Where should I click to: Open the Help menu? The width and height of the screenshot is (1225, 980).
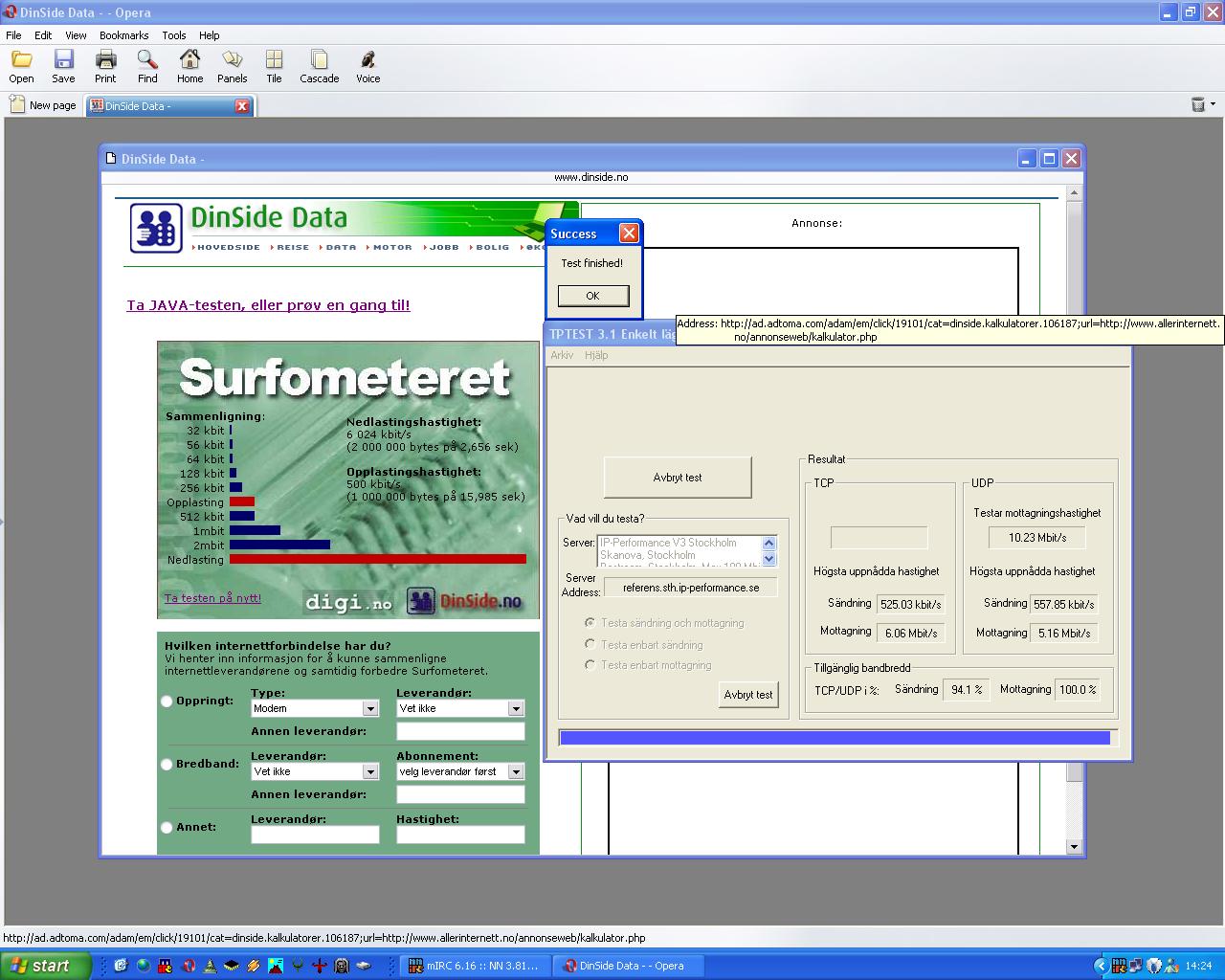click(x=209, y=35)
